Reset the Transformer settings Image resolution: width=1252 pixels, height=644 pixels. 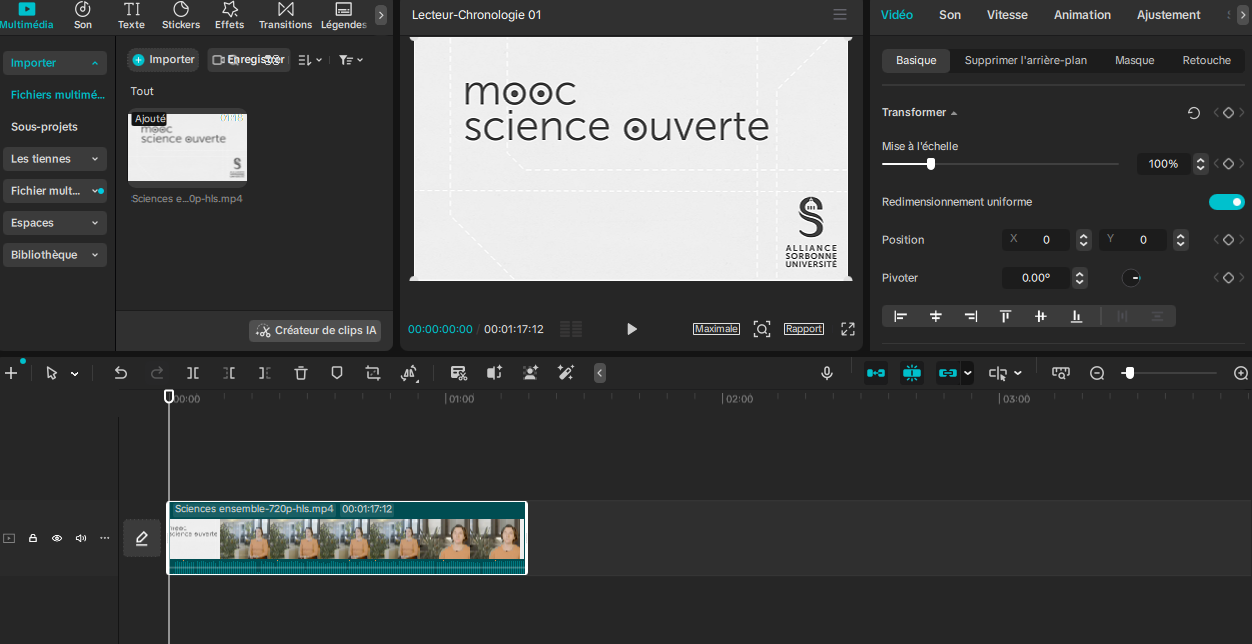[x=1194, y=113]
